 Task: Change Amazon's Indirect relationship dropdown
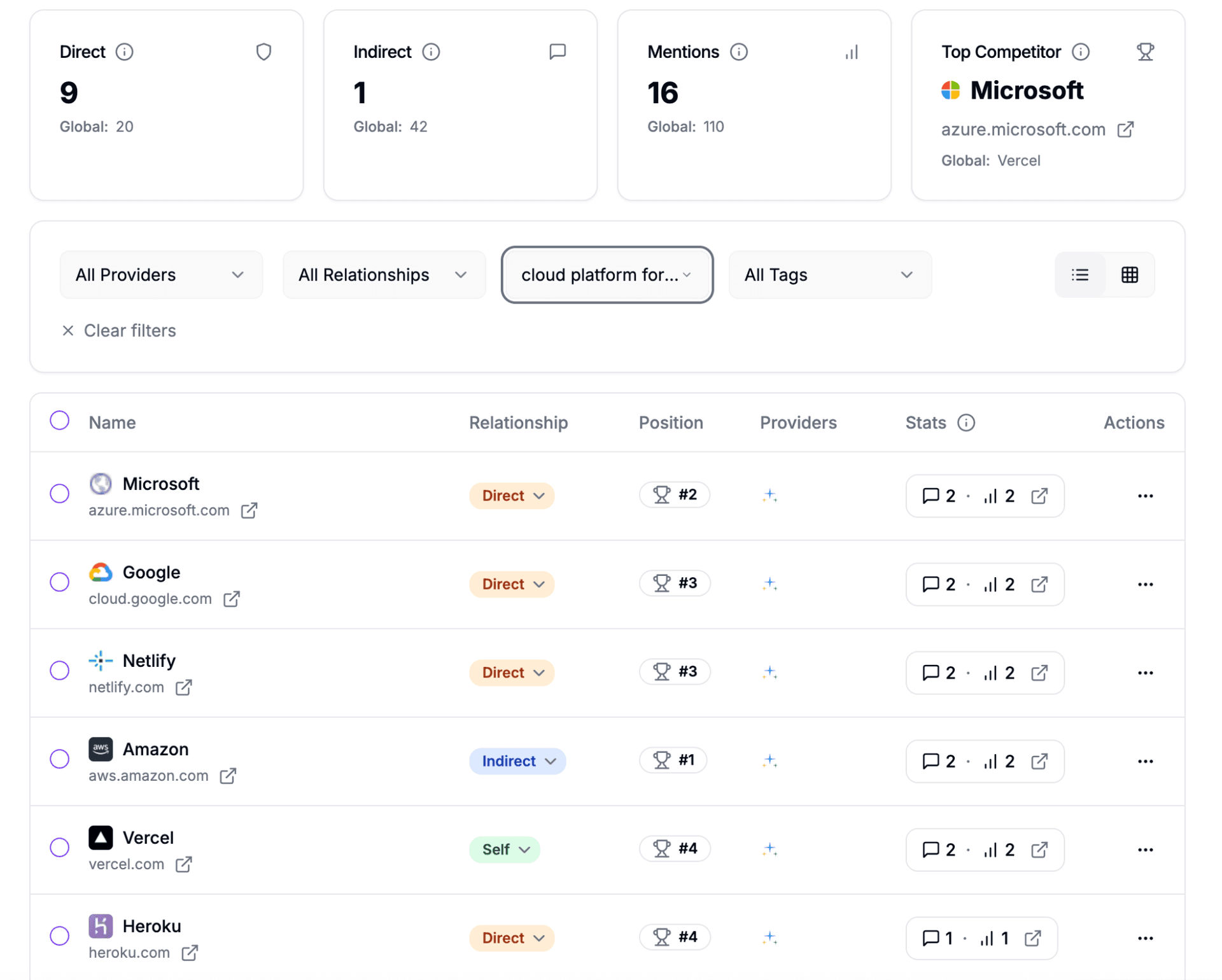(x=517, y=761)
